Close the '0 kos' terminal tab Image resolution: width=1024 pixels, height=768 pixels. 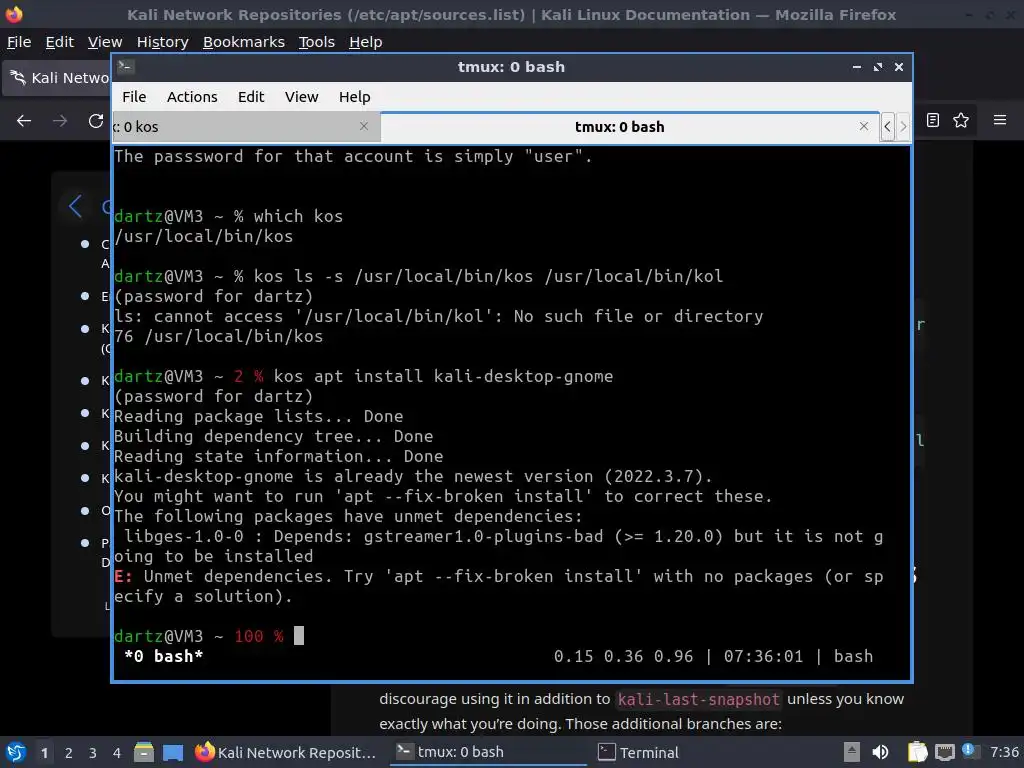tap(364, 126)
